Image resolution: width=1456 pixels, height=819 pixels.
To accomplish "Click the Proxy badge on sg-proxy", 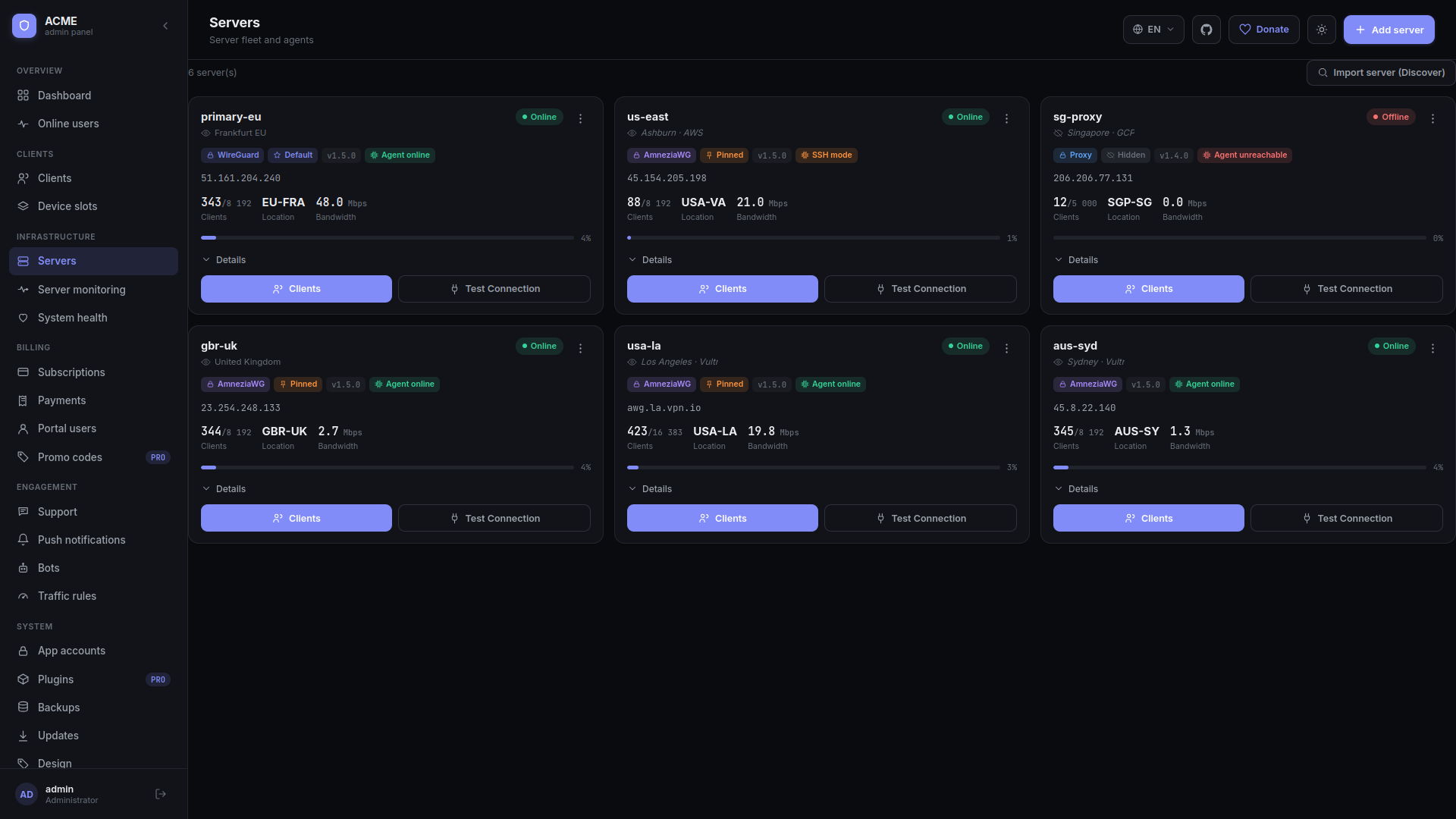I will tap(1075, 155).
